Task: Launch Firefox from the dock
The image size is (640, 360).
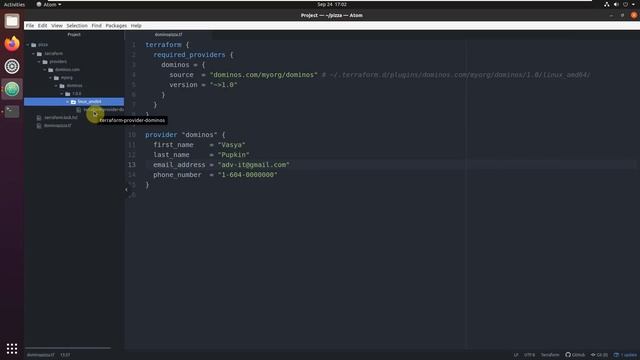Action: pos(12,43)
